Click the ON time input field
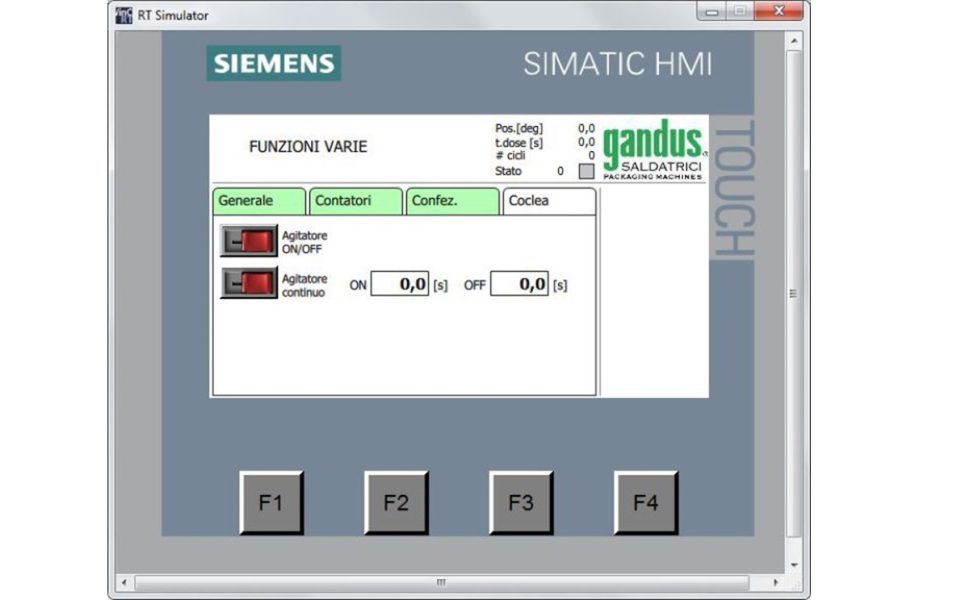Image resolution: width=953 pixels, height=600 pixels. click(x=400, y=285)
